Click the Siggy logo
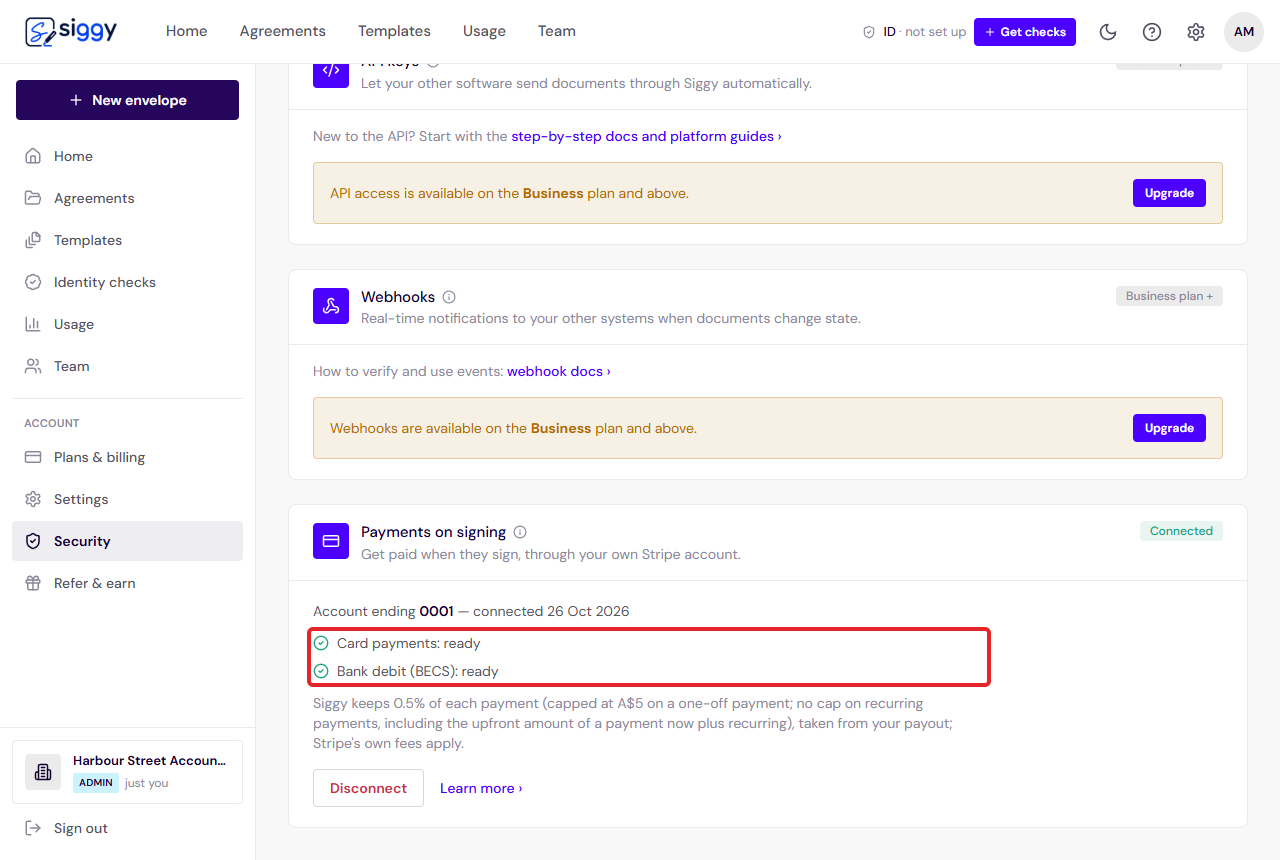Viewport: 1280px width, 860px height. (71, 31)
